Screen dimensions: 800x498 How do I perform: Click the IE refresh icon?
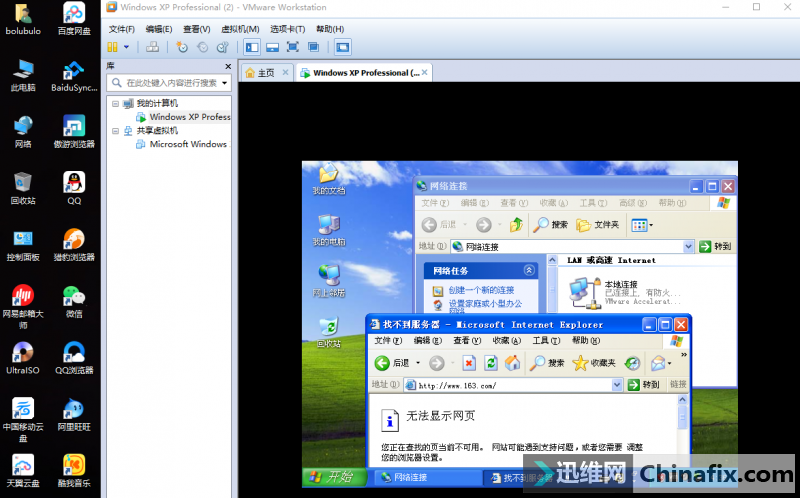tap(490, 363)
